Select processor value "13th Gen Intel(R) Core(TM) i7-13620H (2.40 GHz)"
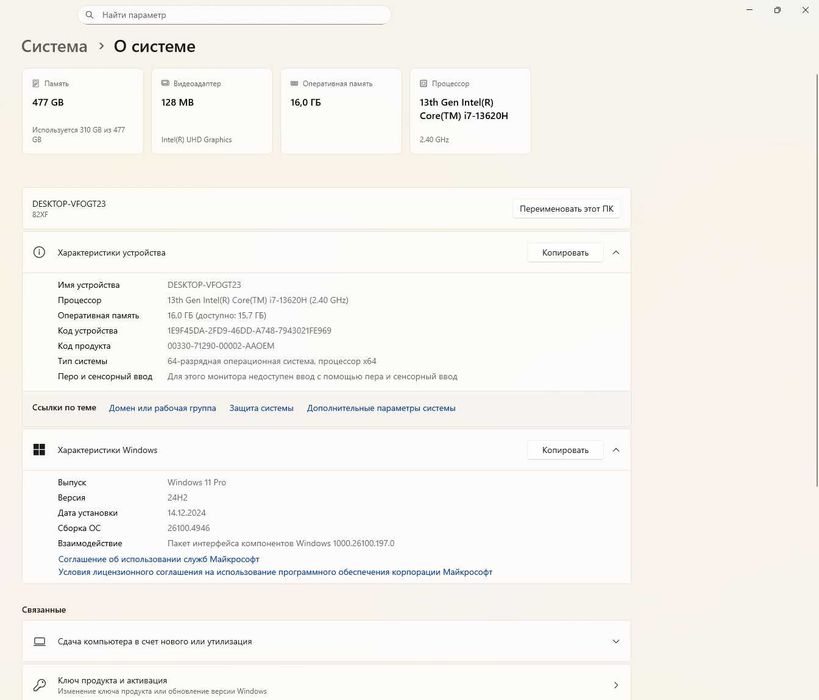The image size is (819, 700). [x=258, y=300]
